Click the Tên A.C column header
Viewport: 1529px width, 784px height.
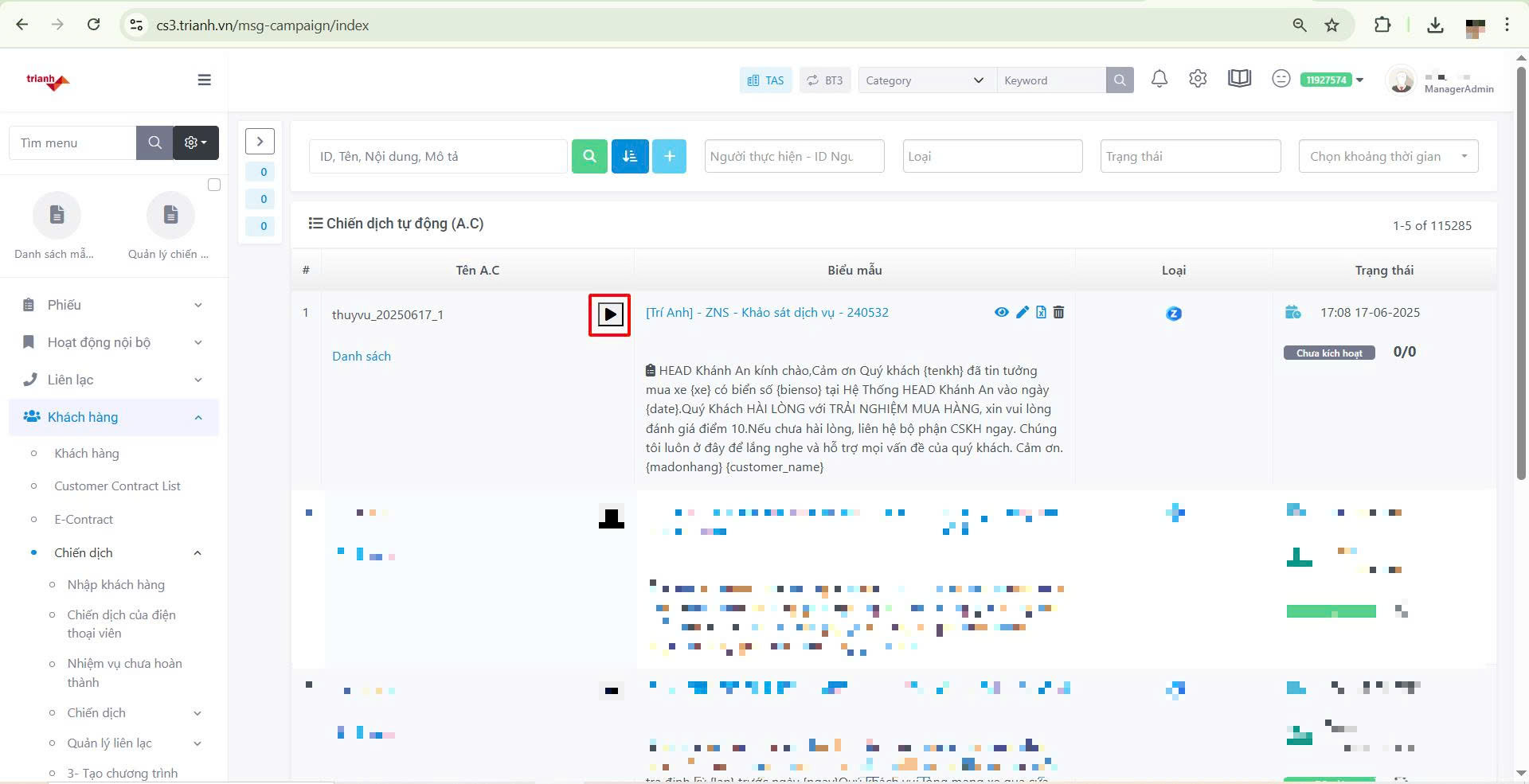click(477, 270)
